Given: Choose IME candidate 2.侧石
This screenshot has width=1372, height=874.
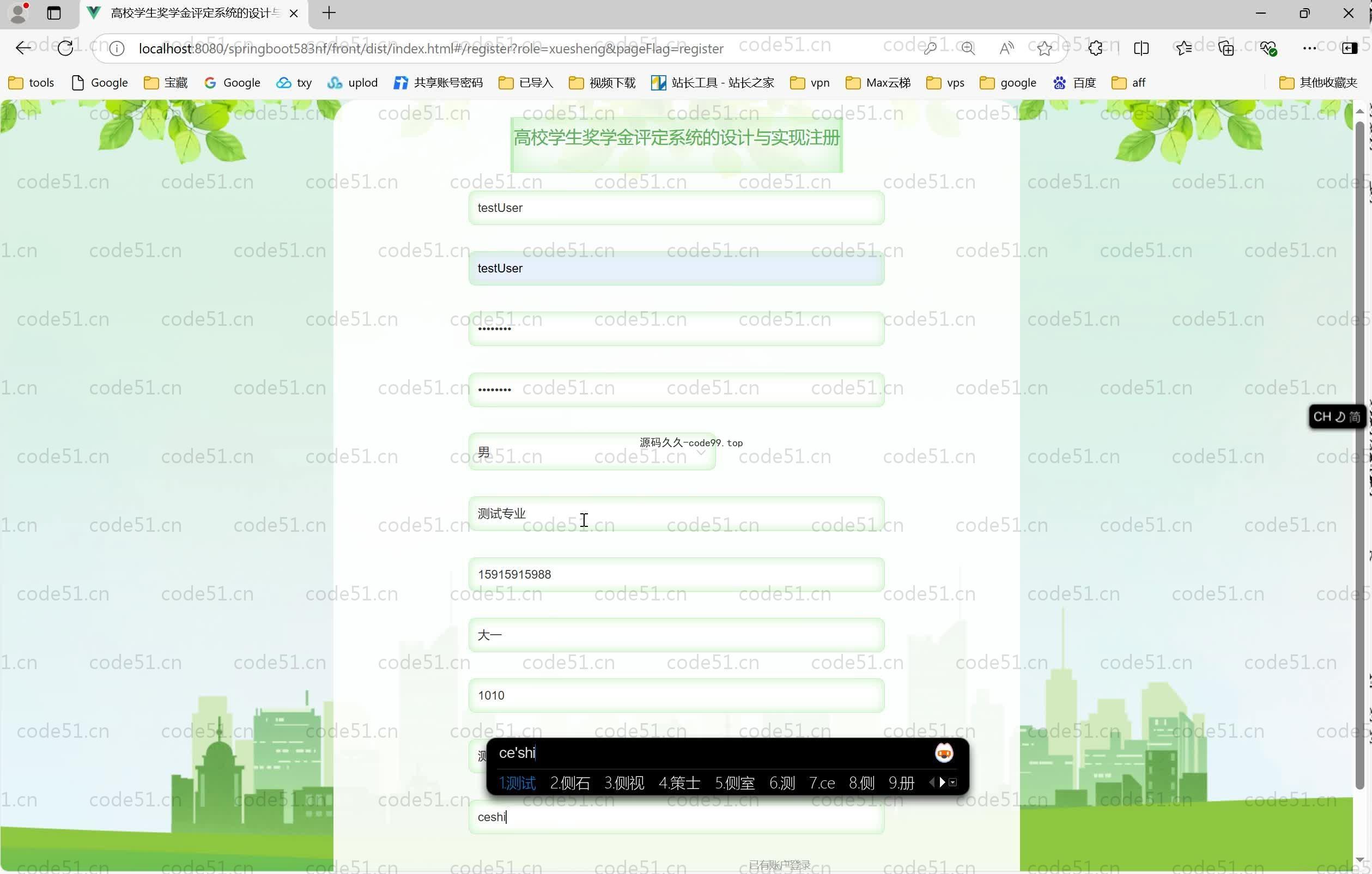Looking at the screenshot, I should tap(570, 783).
